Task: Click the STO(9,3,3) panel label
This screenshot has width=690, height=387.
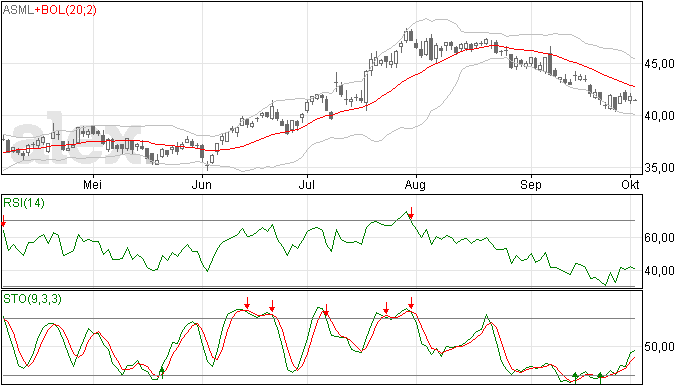Action: tap(33, 299)
